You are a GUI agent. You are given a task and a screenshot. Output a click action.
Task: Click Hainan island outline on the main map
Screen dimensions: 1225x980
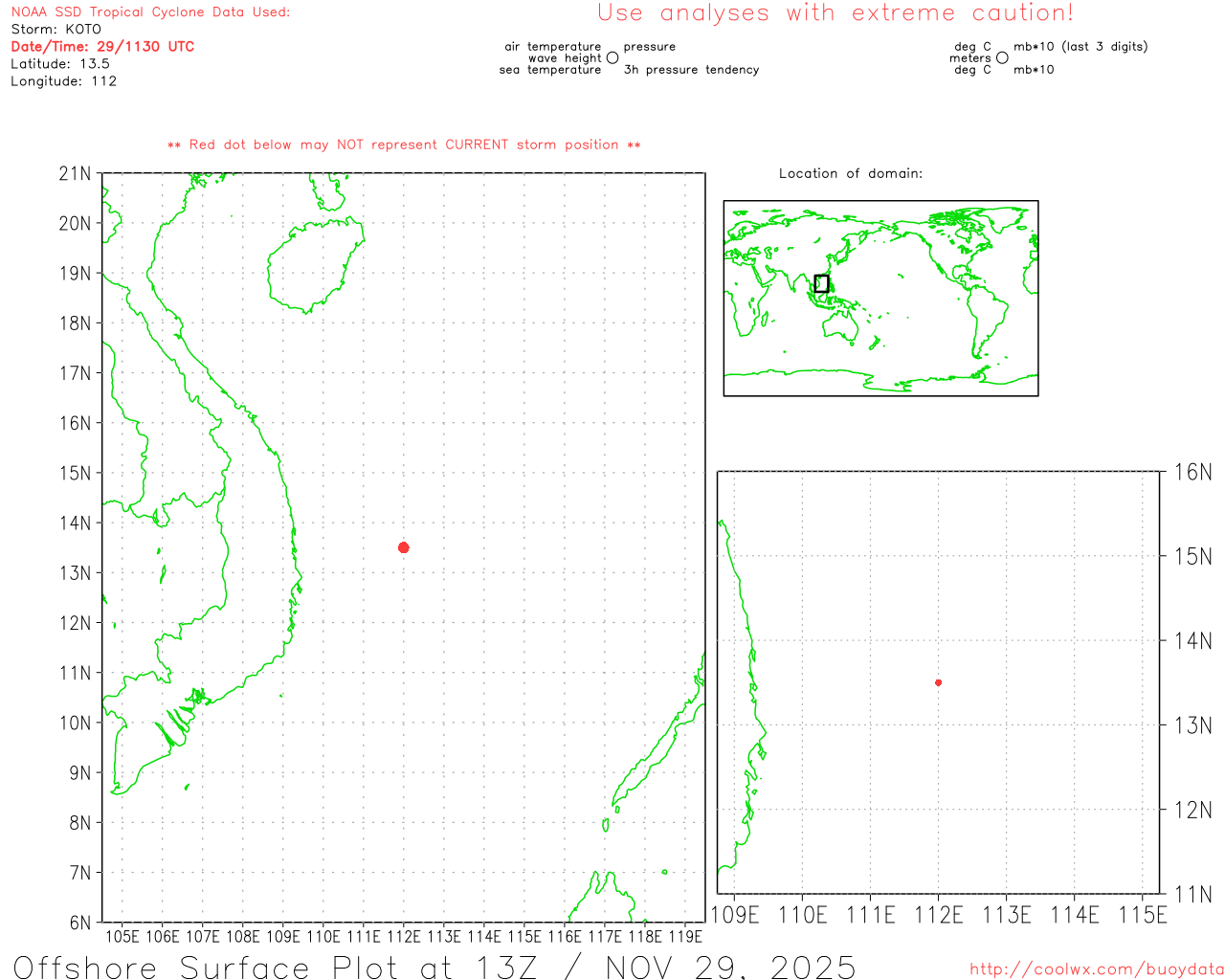coord(314,266)
